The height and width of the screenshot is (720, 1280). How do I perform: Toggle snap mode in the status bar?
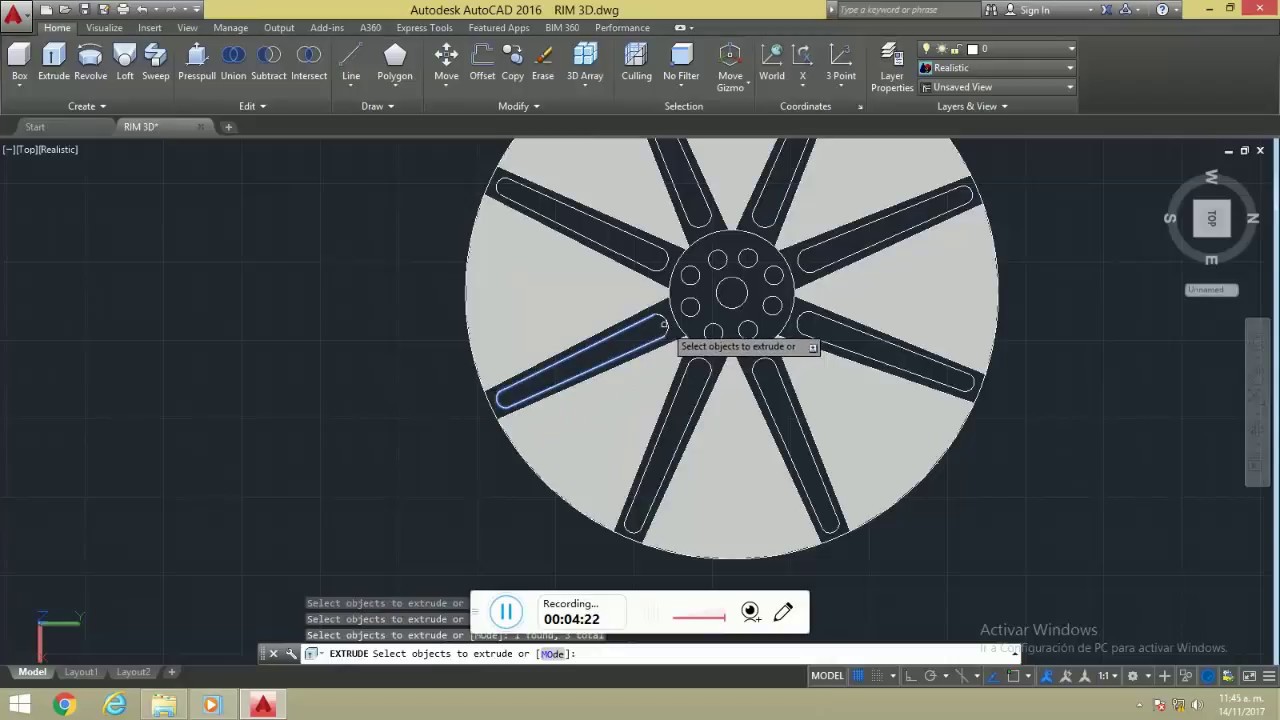879,676
